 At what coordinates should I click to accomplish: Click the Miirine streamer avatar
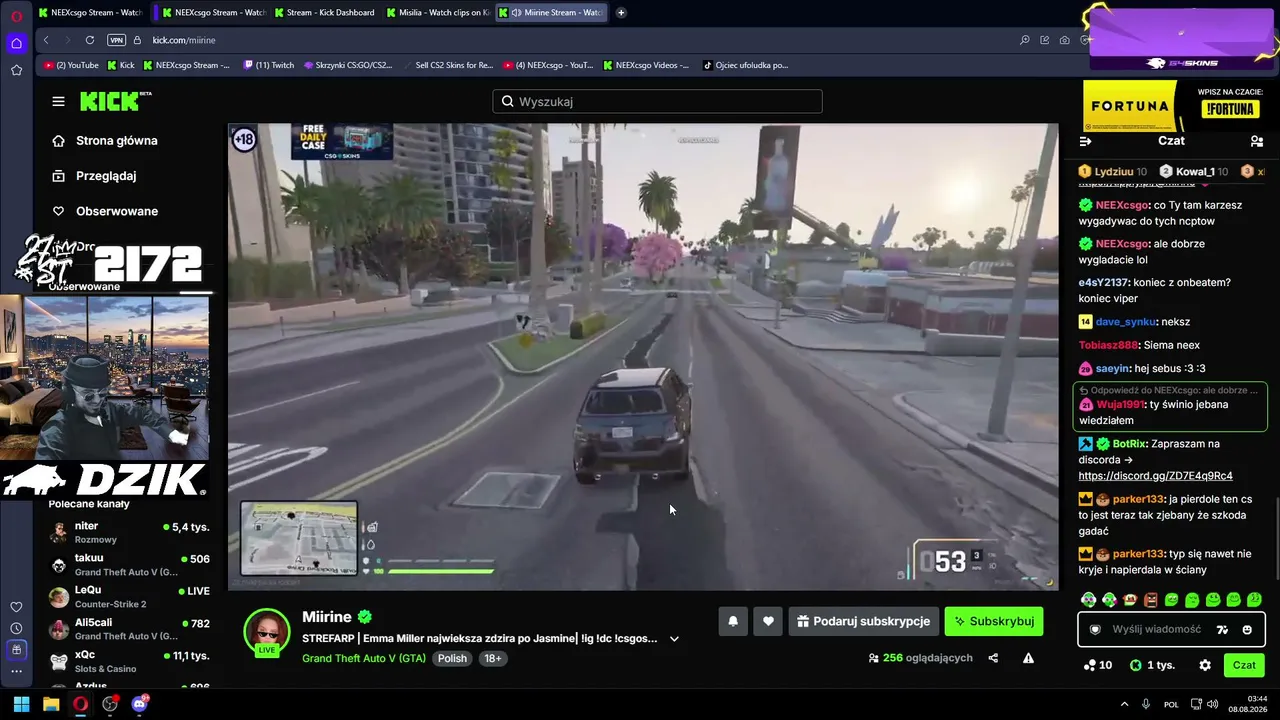(x=267, y=631)
